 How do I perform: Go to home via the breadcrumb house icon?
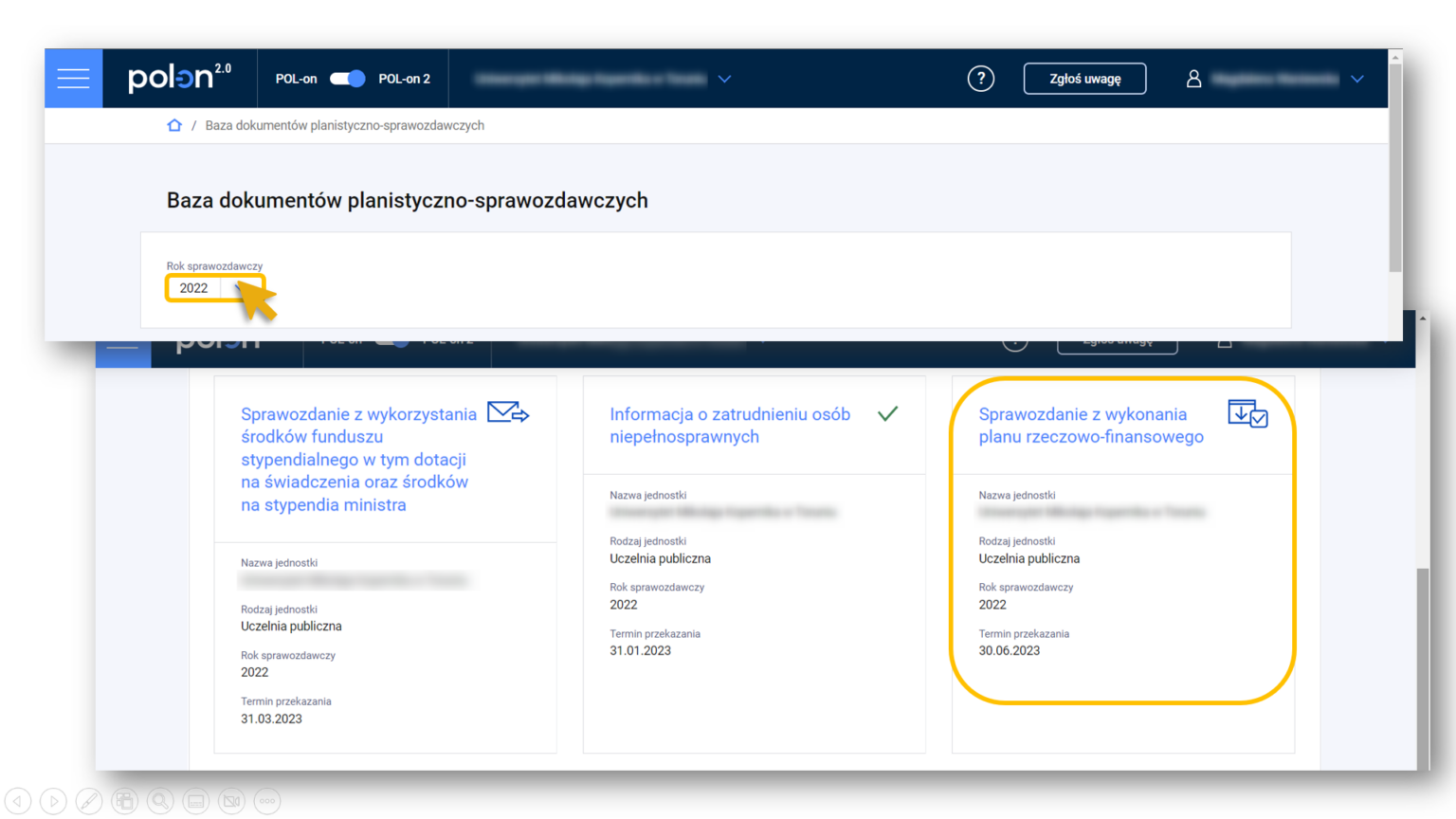pos(174,125)
